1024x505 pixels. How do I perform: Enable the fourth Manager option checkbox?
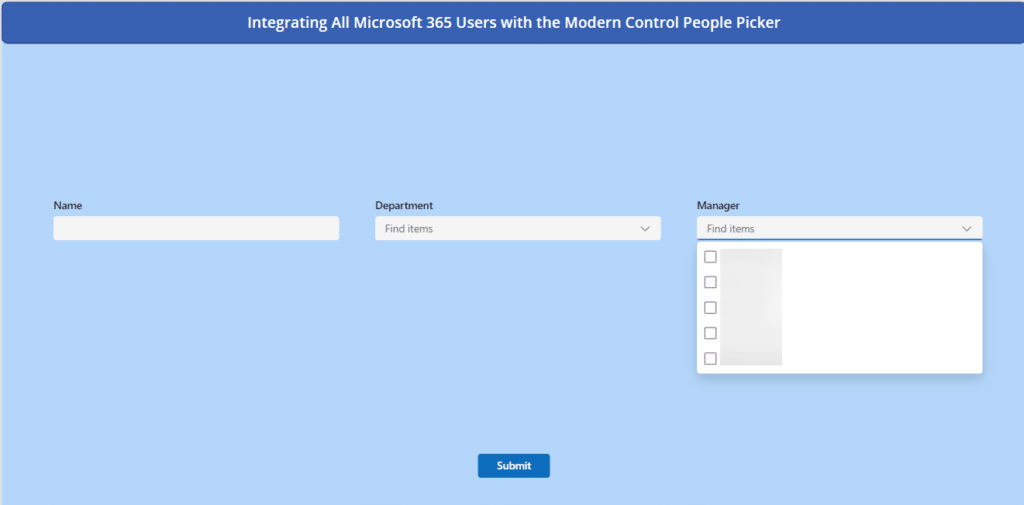pos(711,333)
